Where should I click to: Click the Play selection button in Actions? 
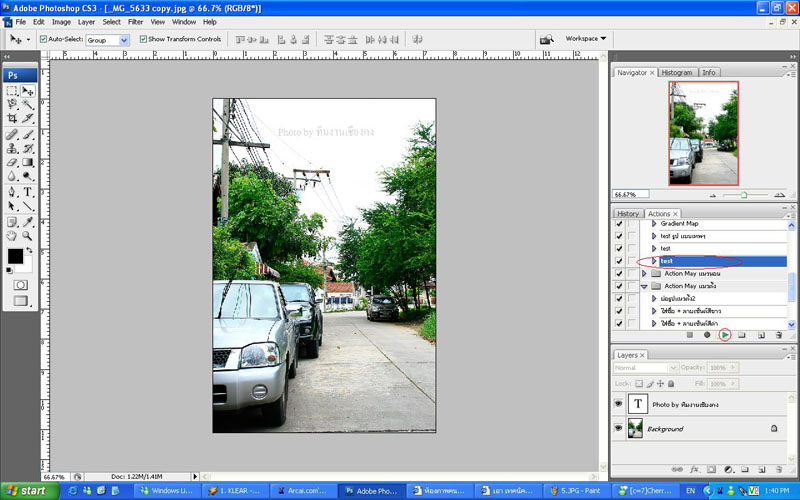(724, 335)
